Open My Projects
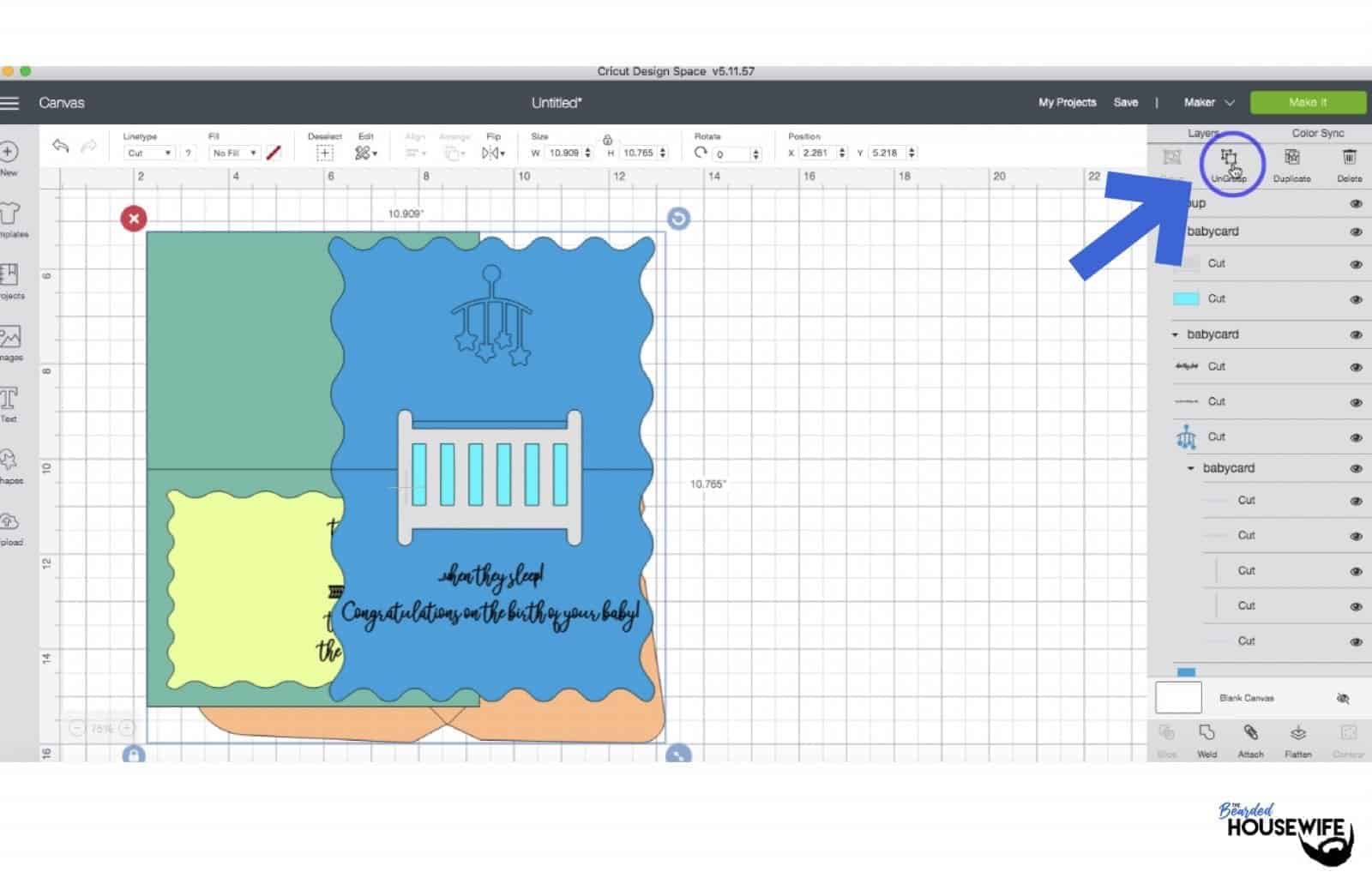The image size is (1372, 872). pos(1067,103)
